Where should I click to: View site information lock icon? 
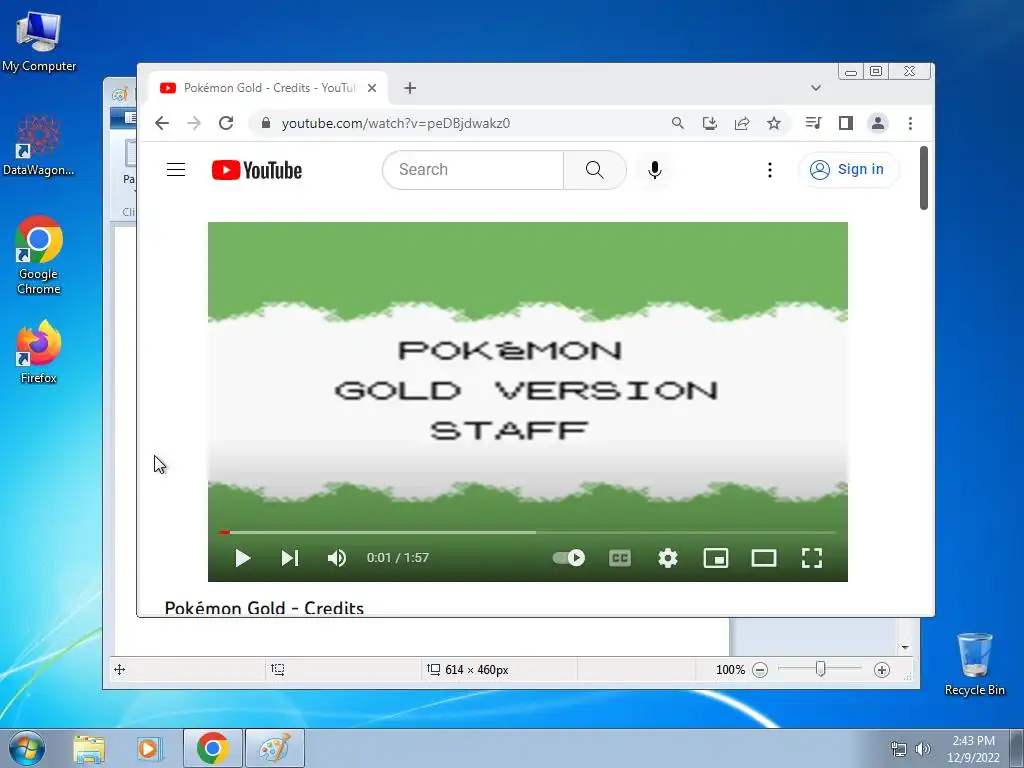coord(265,123)
